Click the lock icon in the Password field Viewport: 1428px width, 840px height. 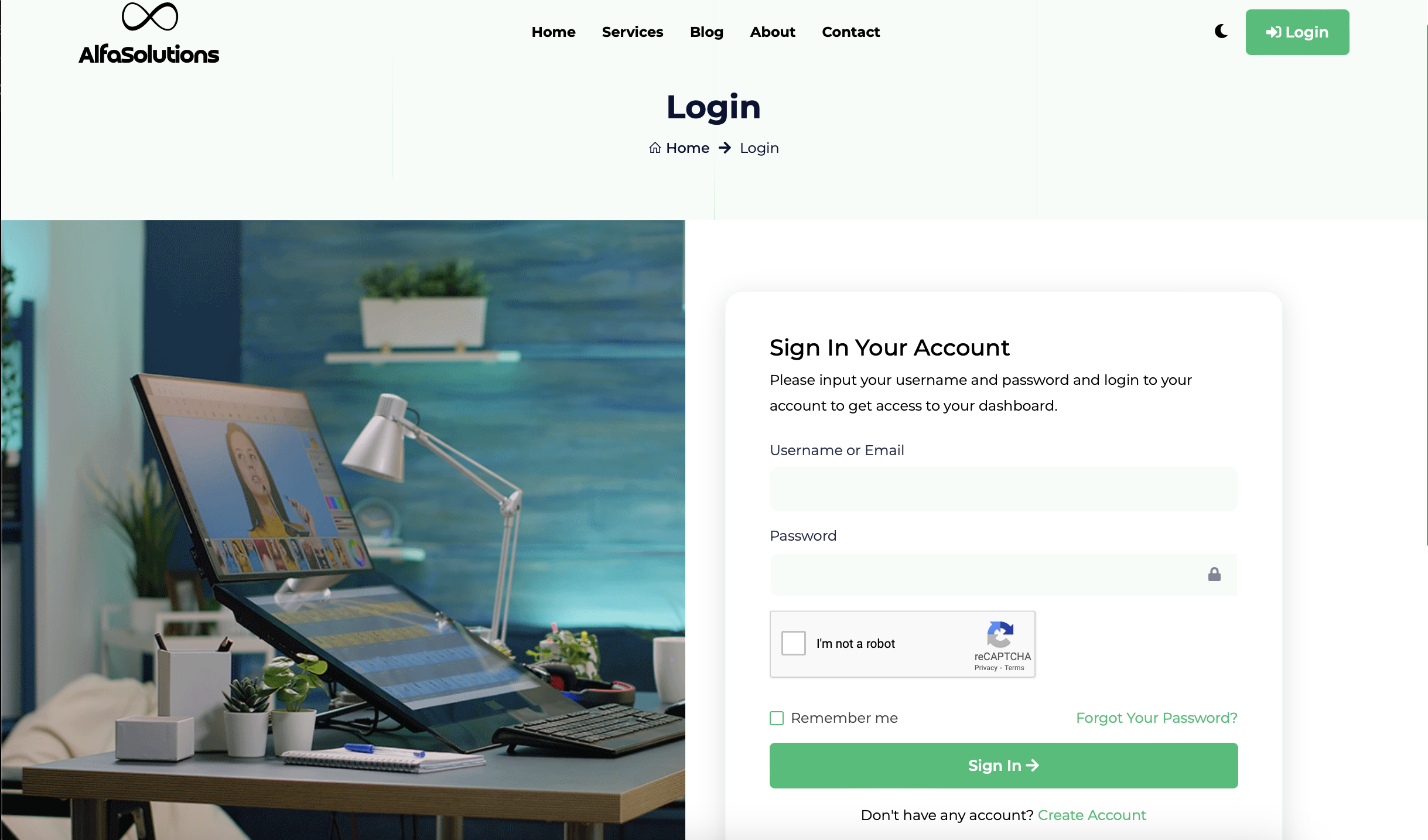[x=1214, y=574]
